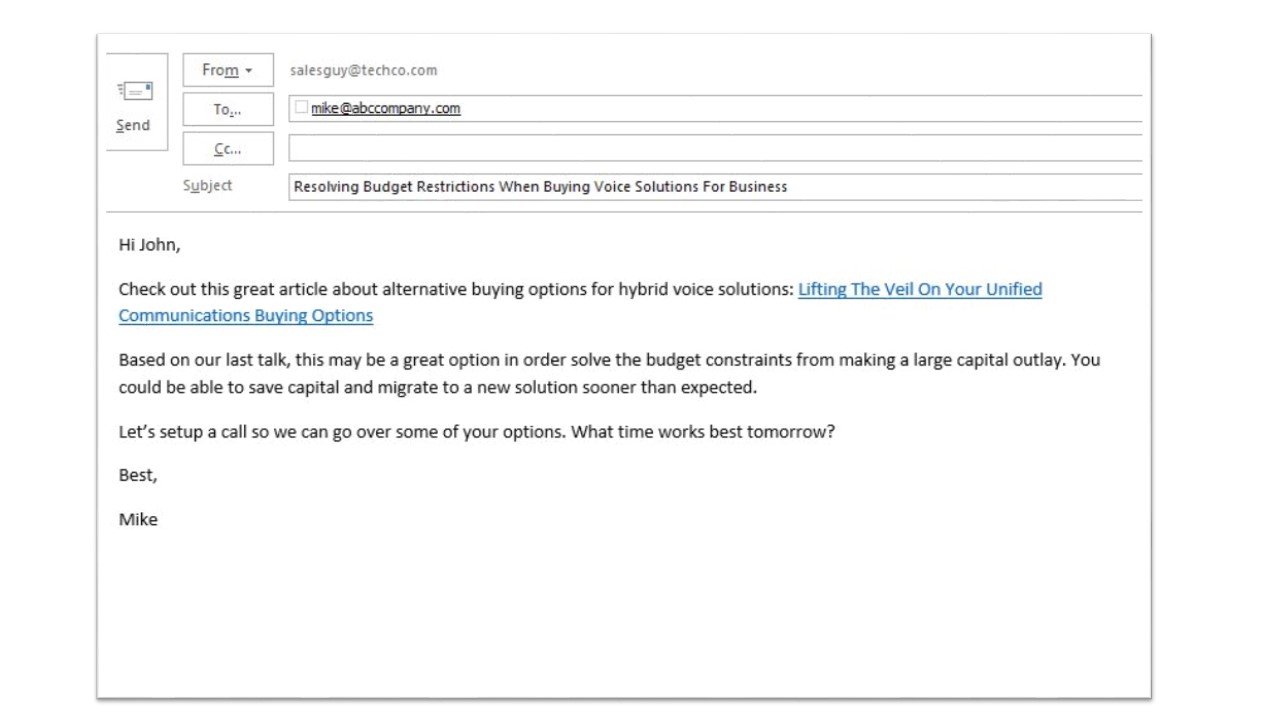1280x720 pixels.
Task: Click the 'Based on our last talk' paragraph
Action: [609, 373]
